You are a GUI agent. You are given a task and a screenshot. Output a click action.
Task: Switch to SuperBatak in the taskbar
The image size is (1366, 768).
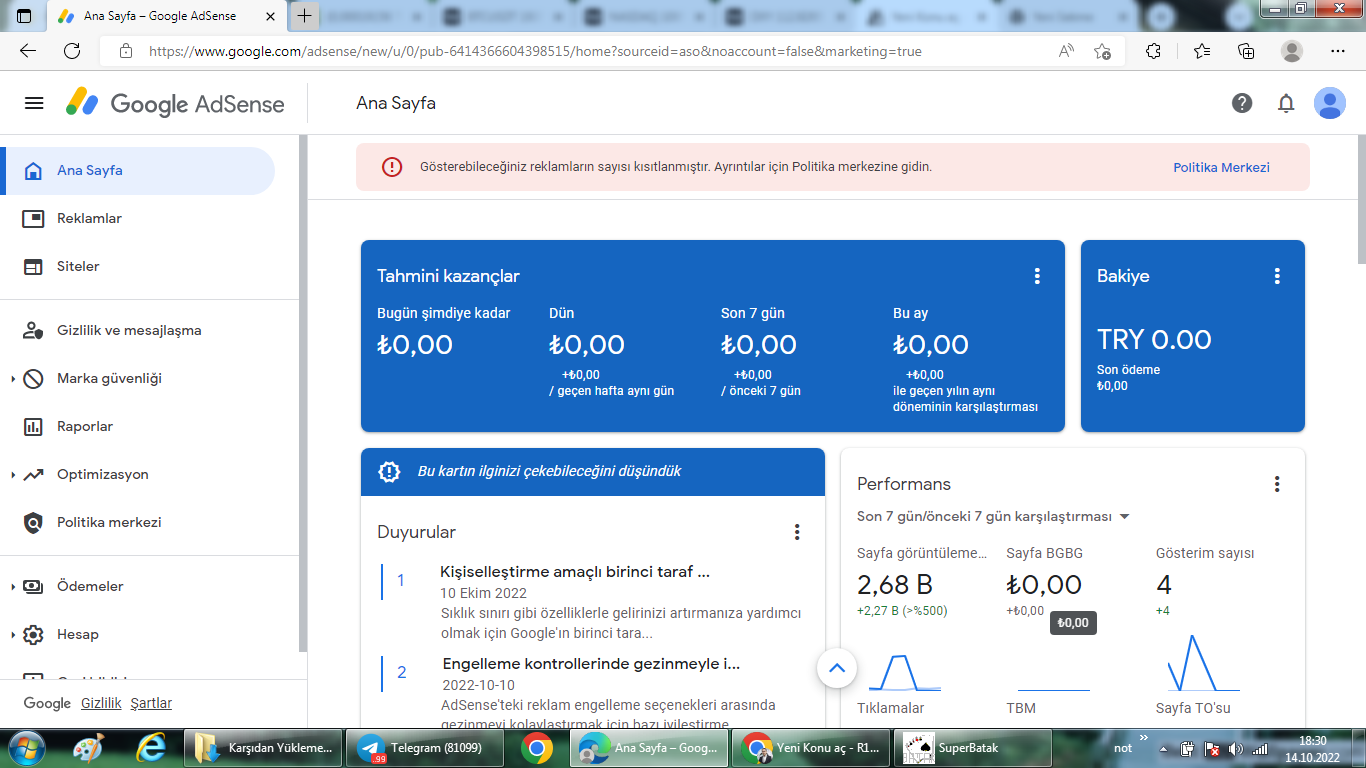(975, 748)
